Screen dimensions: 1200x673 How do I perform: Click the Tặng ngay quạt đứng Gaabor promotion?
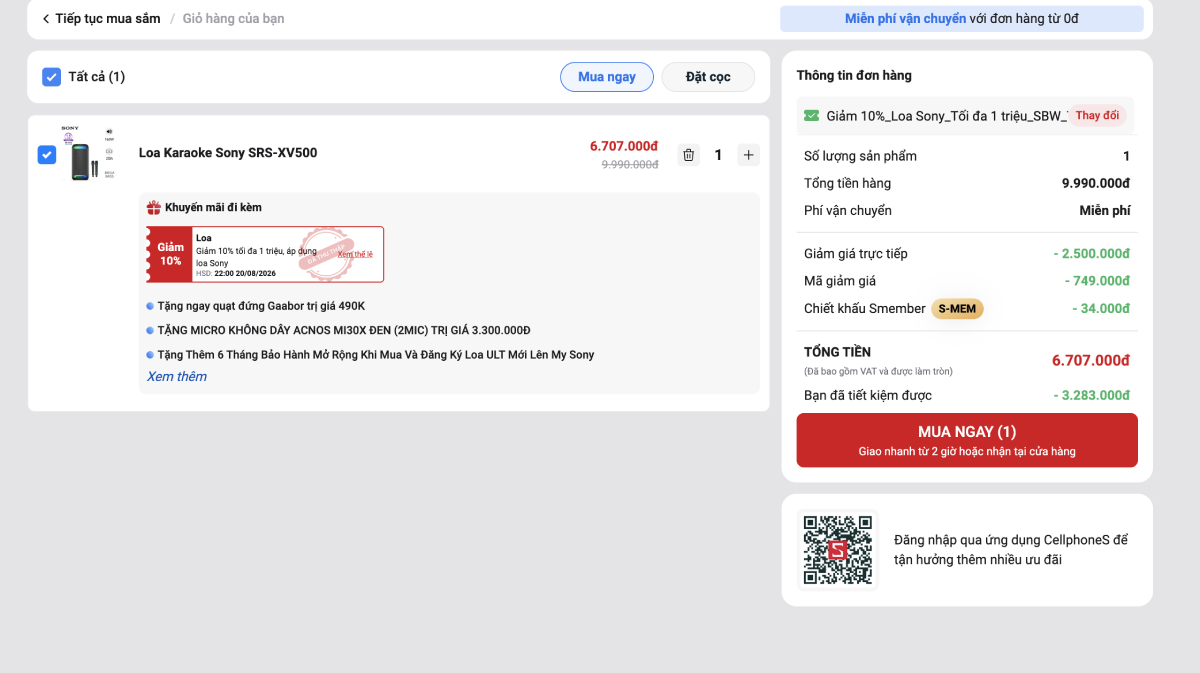coord(261,306)
